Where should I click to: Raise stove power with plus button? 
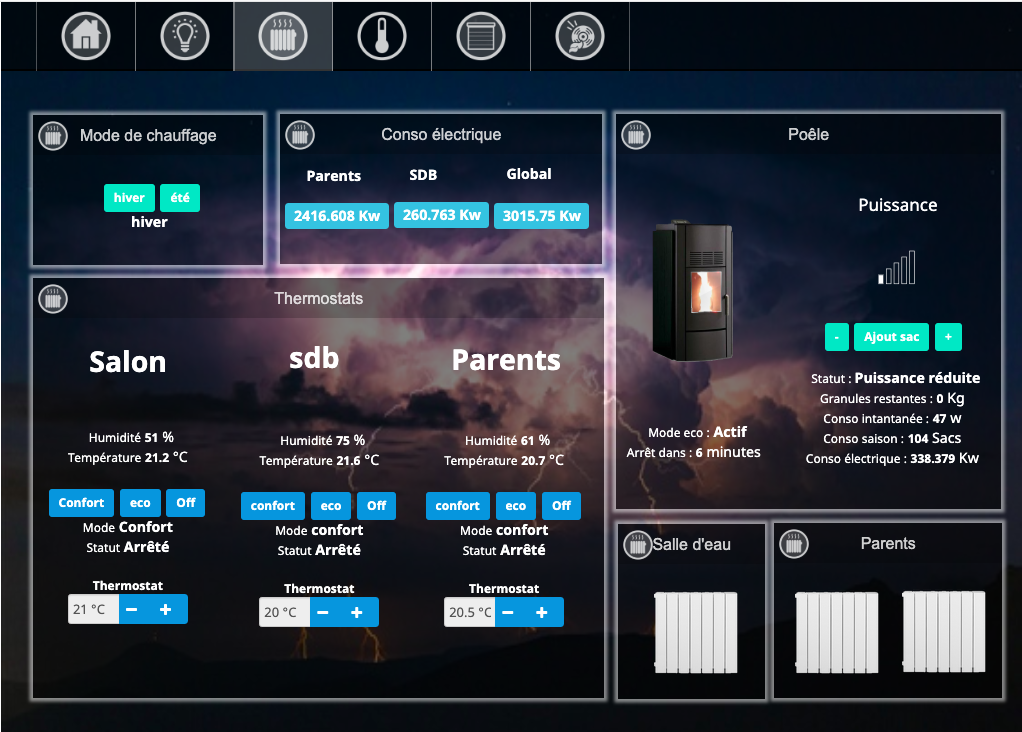tap(948, 337)
